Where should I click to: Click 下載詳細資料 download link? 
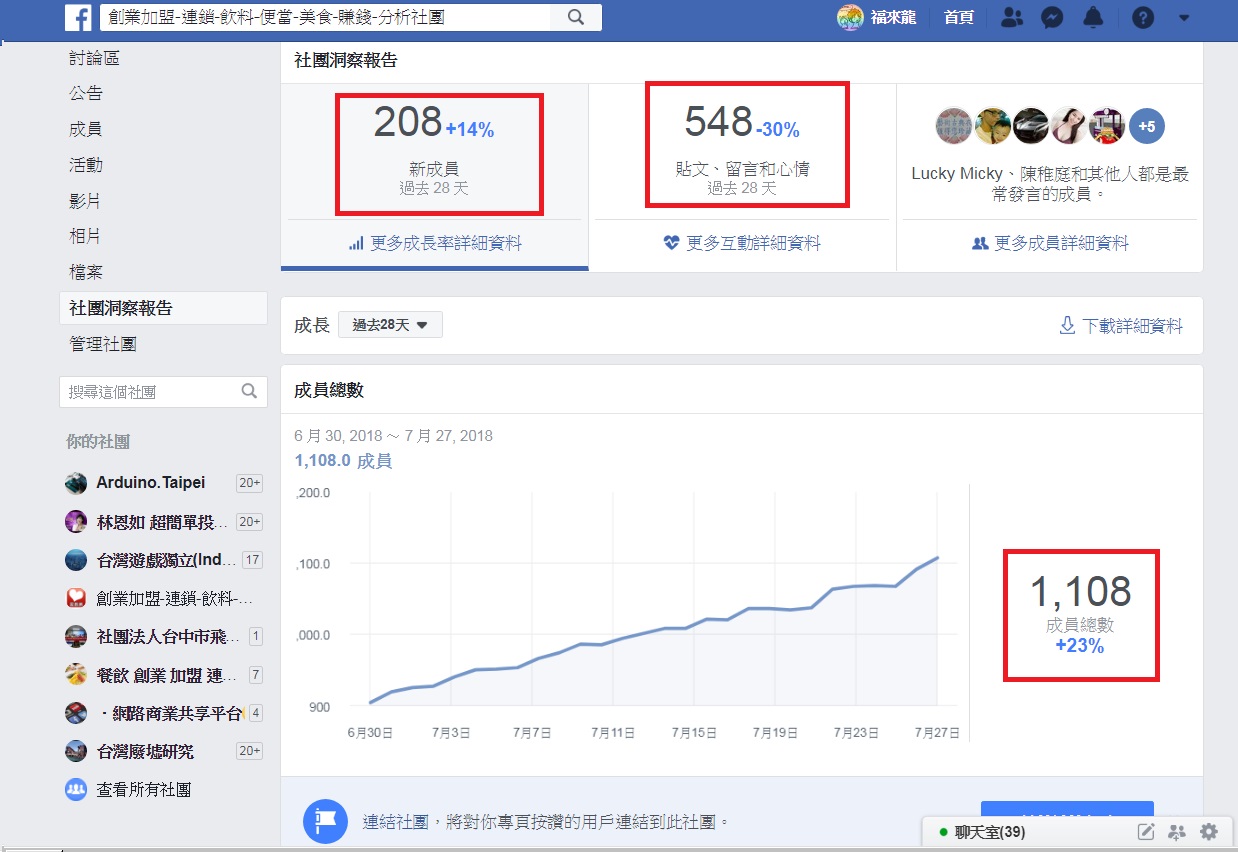tap(1121, 326)
